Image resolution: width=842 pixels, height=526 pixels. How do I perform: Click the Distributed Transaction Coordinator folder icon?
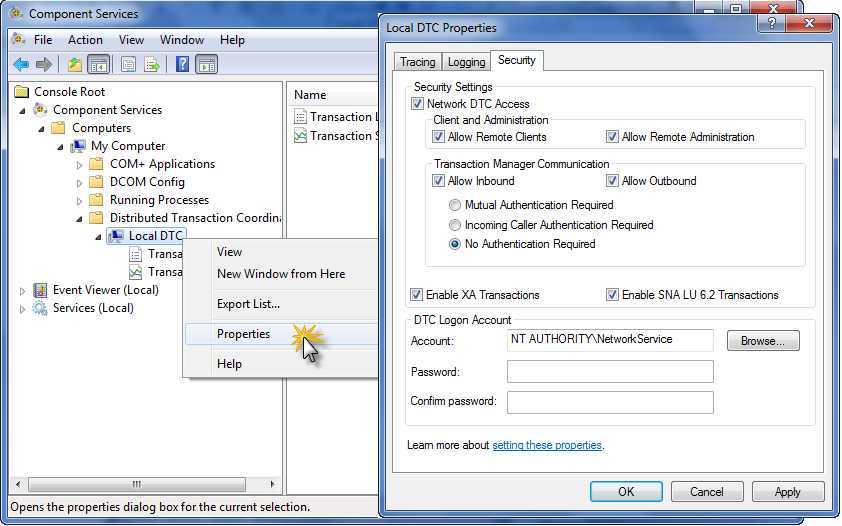coord(96,218)
